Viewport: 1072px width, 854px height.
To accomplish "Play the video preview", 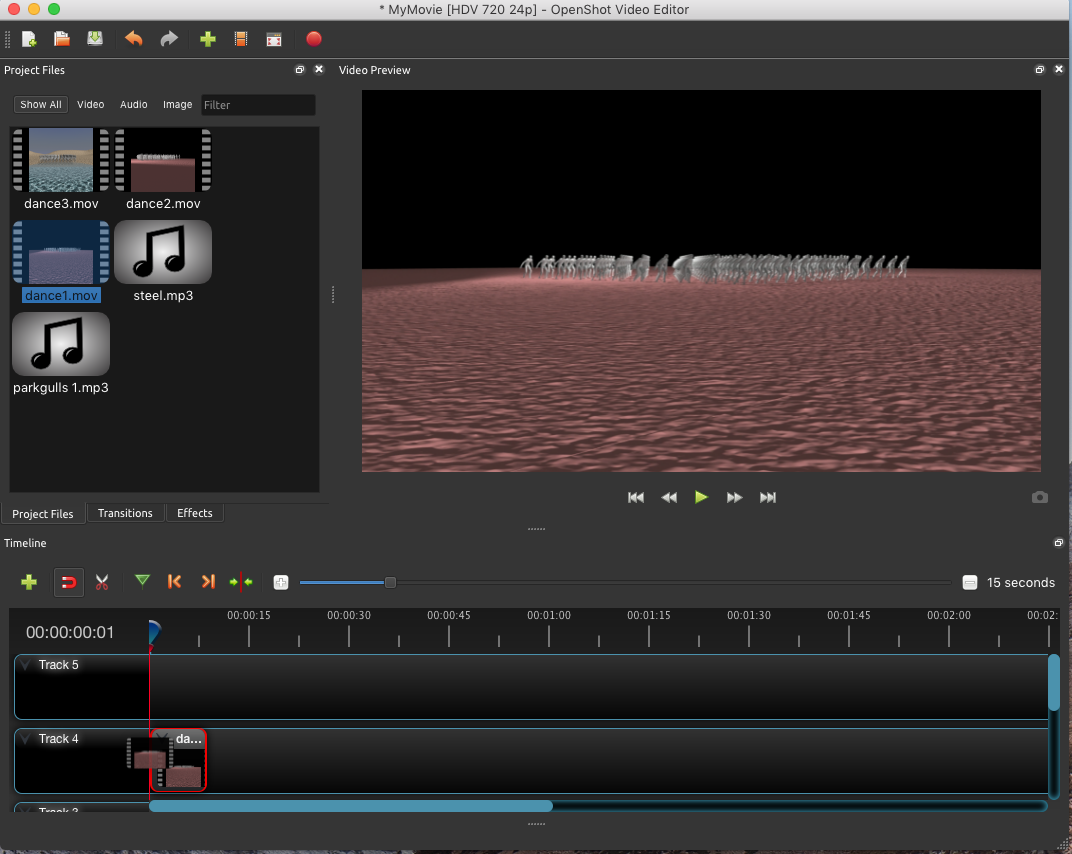I will [701, 498].
